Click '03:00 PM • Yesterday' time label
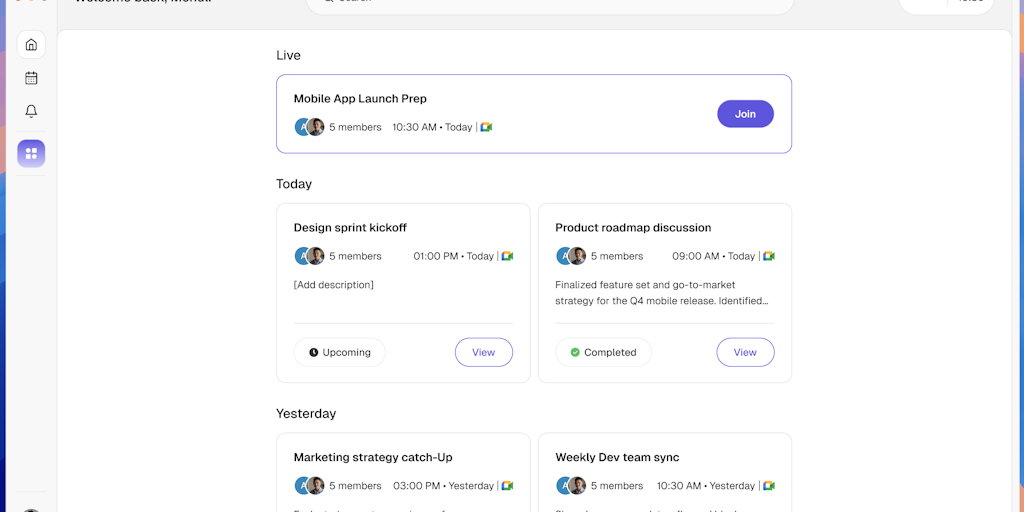 pos(443,486)
